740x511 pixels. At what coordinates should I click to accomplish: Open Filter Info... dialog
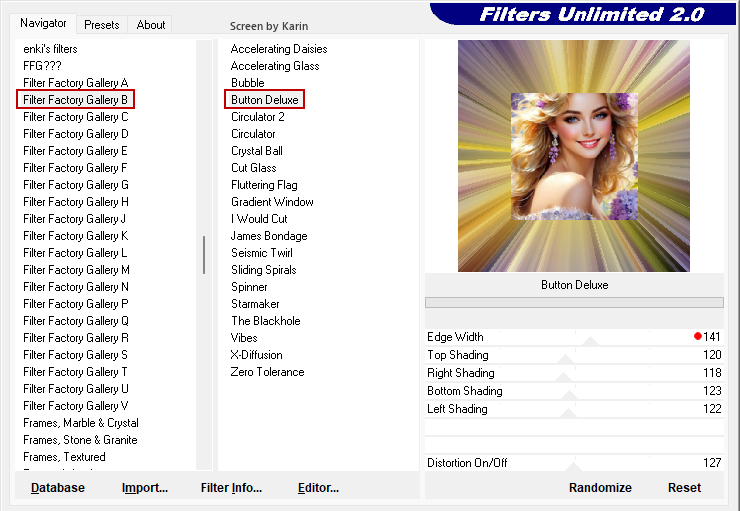coord(231,488)
